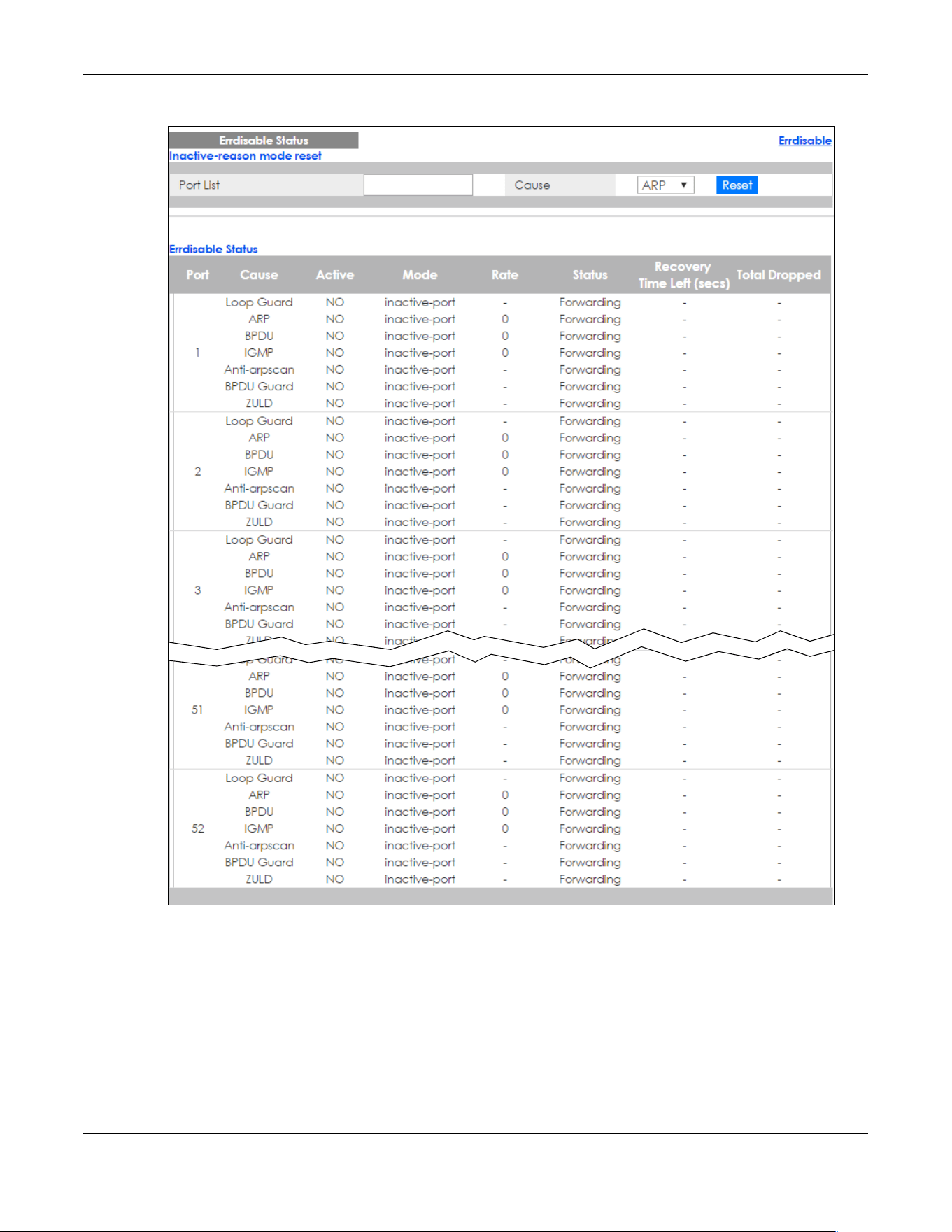
Task: Click the Total Dropped column header
Action: pos(779,275)
